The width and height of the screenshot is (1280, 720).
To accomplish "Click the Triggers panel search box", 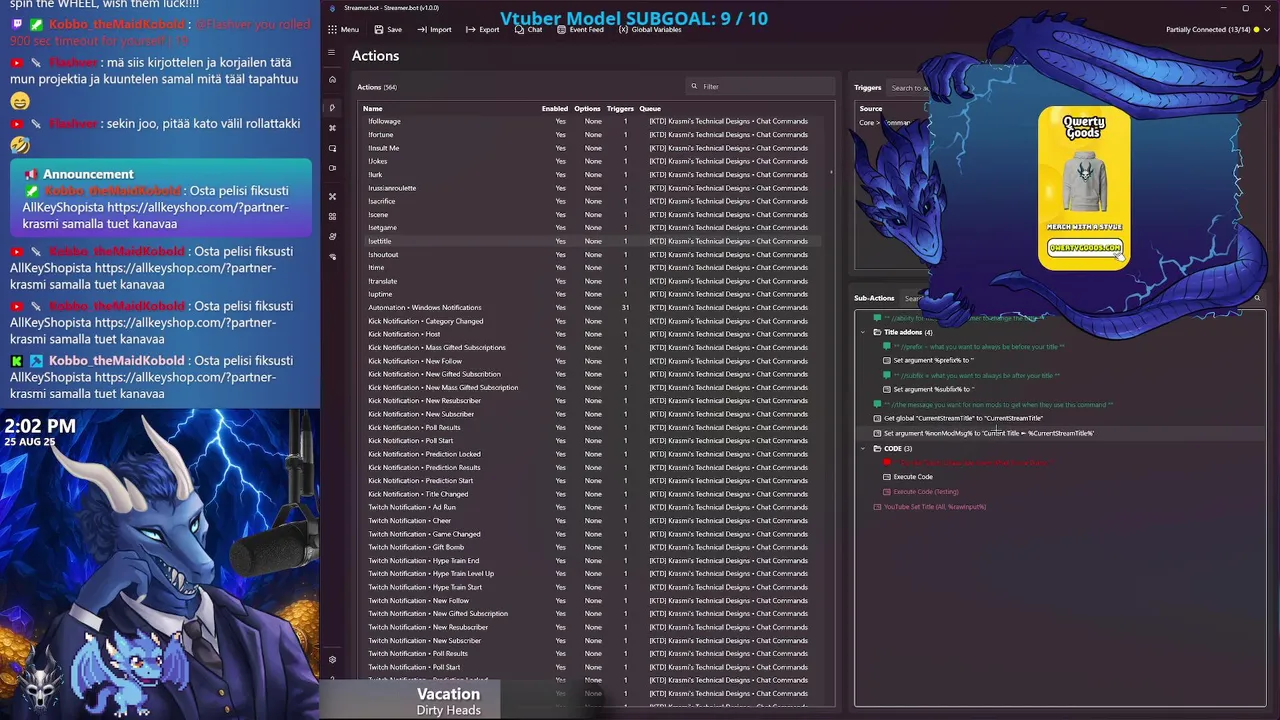I will point(910,87).
